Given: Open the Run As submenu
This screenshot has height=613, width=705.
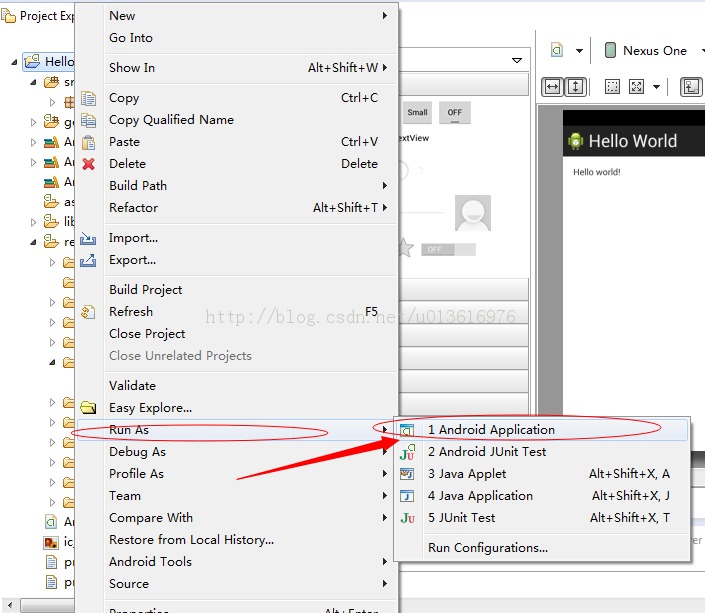Looking at the screenshot, I should point(237,430).
